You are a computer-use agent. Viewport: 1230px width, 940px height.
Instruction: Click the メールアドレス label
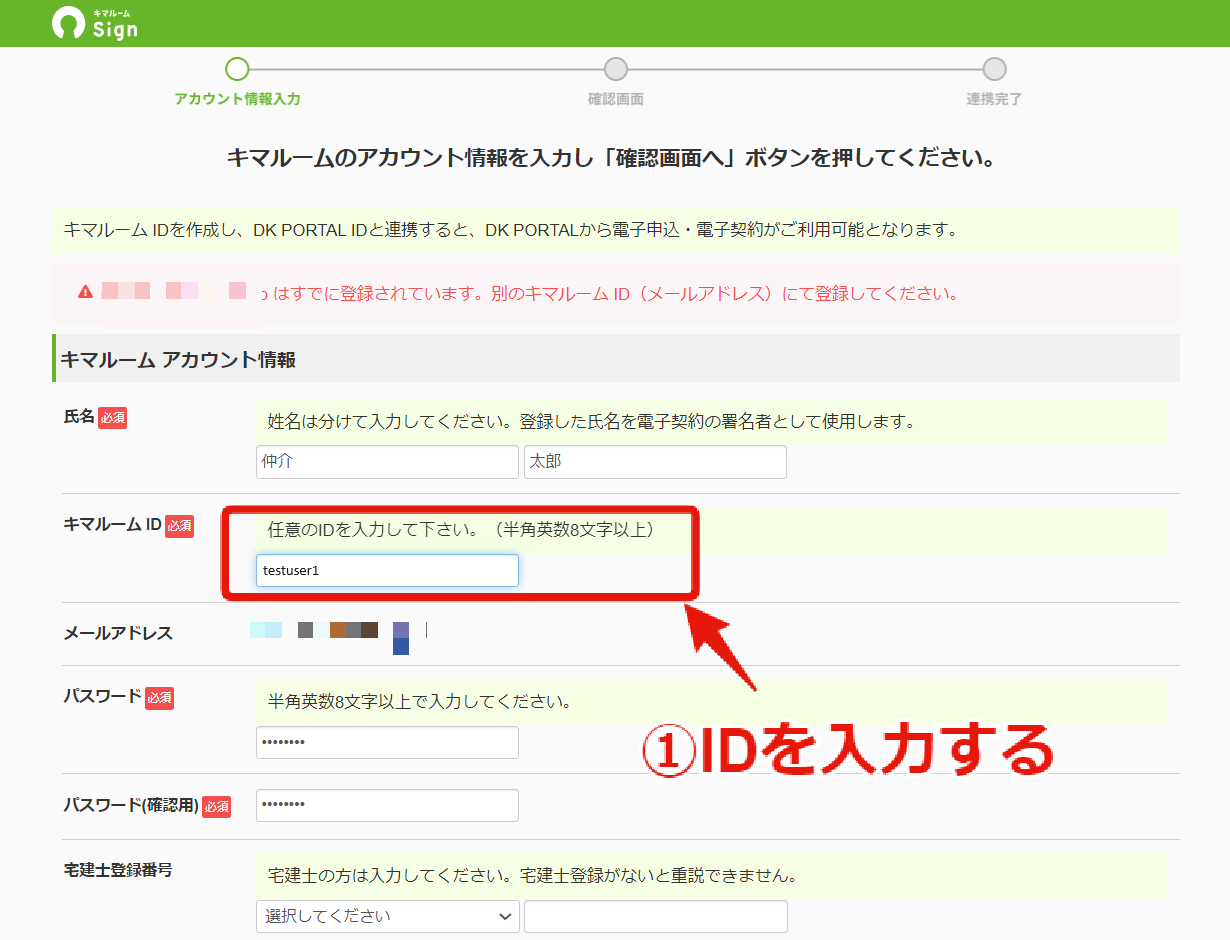118,633
